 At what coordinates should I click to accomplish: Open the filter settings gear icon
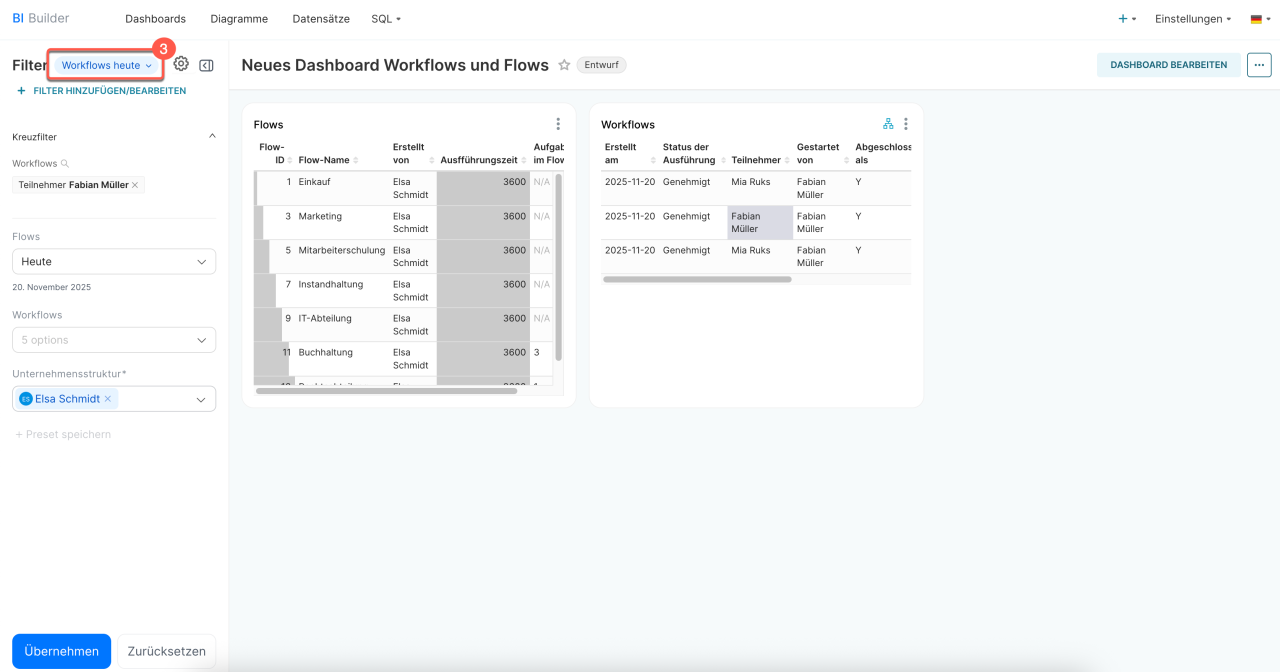coord(181,64)
